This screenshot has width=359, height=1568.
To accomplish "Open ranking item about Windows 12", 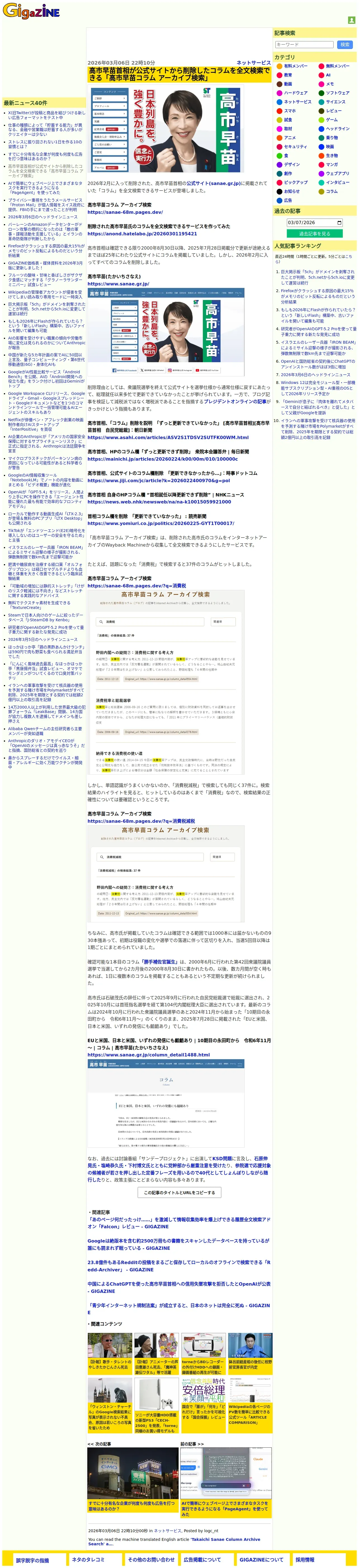I will (x=318, y=388).
